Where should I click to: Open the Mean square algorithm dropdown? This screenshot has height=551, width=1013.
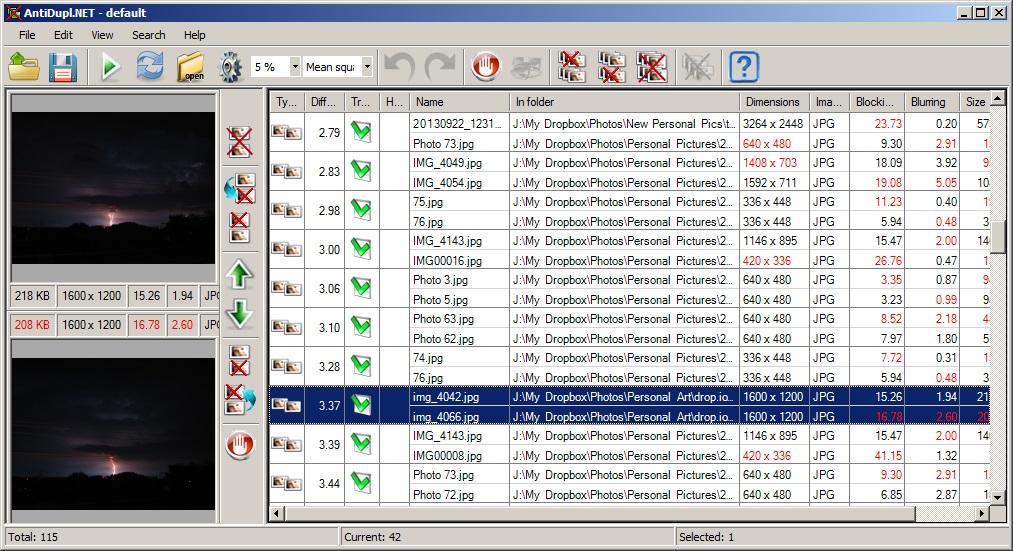click(367, 66)
